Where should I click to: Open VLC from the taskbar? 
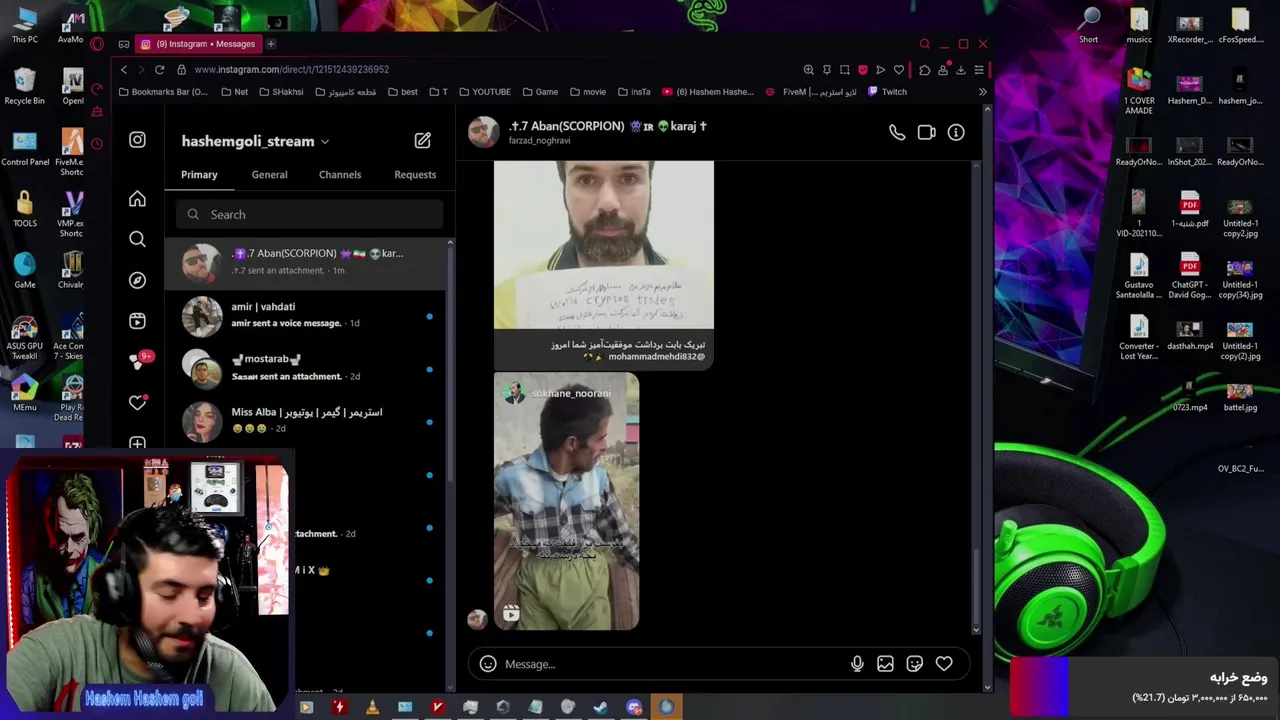372,707
